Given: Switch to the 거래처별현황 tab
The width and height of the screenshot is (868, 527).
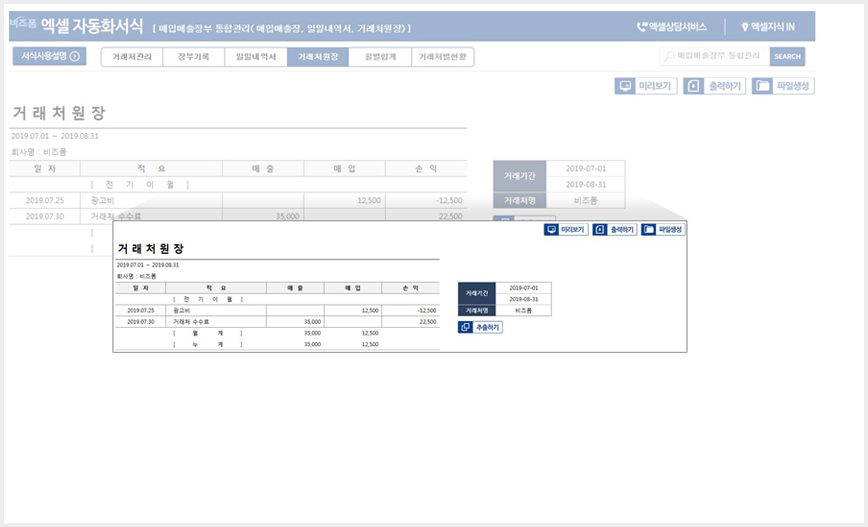Looking at the screenshot, I should tap(443, 57).
